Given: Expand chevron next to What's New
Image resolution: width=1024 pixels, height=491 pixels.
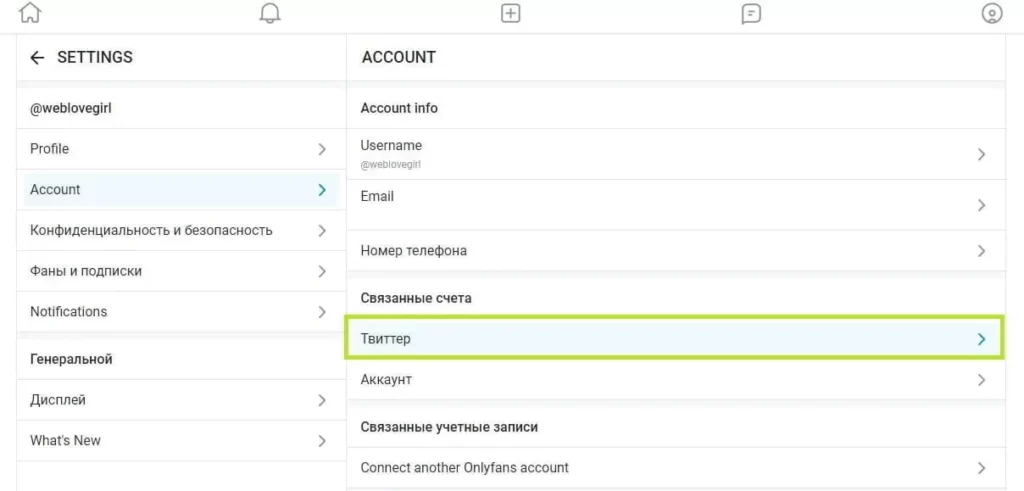Looking at the screenshot, I should [322, 441].
